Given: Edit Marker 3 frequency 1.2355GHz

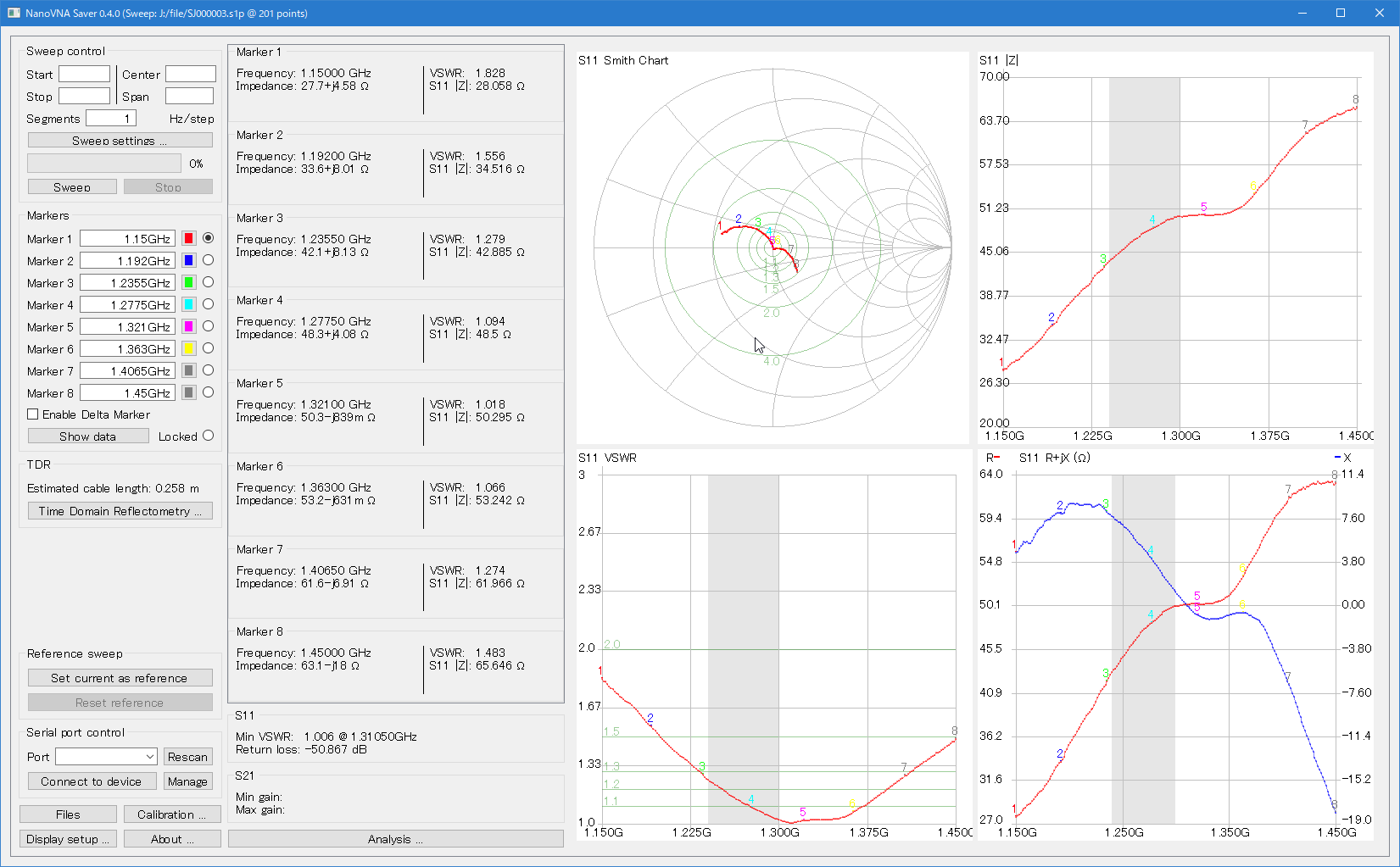Looking at the screenshot, I should pos(127,282).
